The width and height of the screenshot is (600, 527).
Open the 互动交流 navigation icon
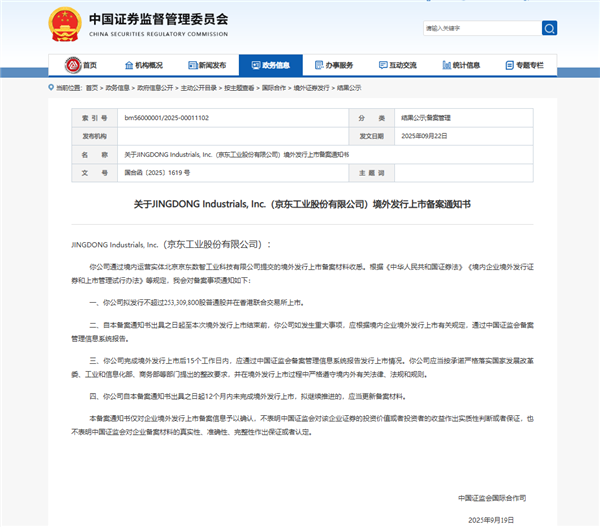click(x=395, y=65)
